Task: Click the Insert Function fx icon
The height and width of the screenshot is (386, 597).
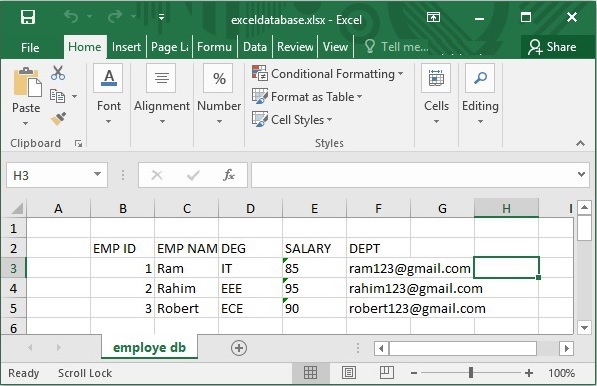Action: (228, 175)
